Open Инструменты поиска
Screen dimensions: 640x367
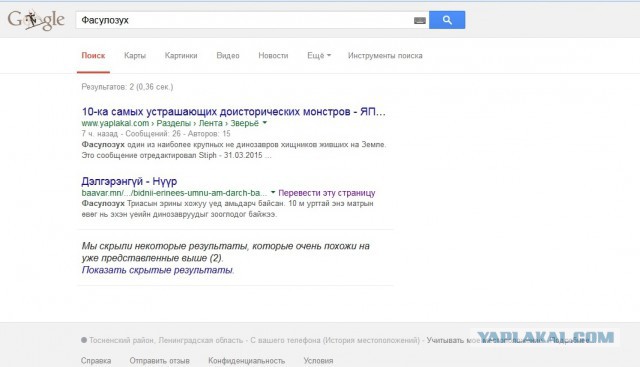click(x=385, y=56)
